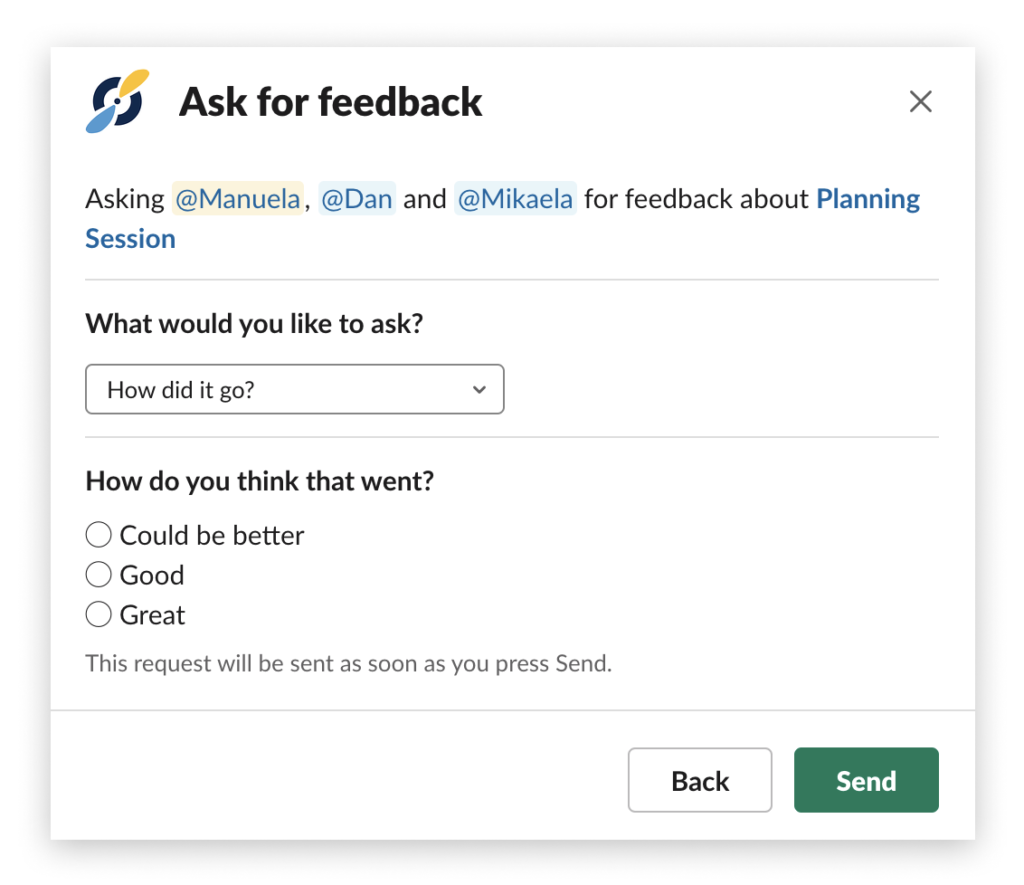Click the 'Ask for feedback' dialog title
Screen dimensions: 1024x885
[x=330, y=102]
